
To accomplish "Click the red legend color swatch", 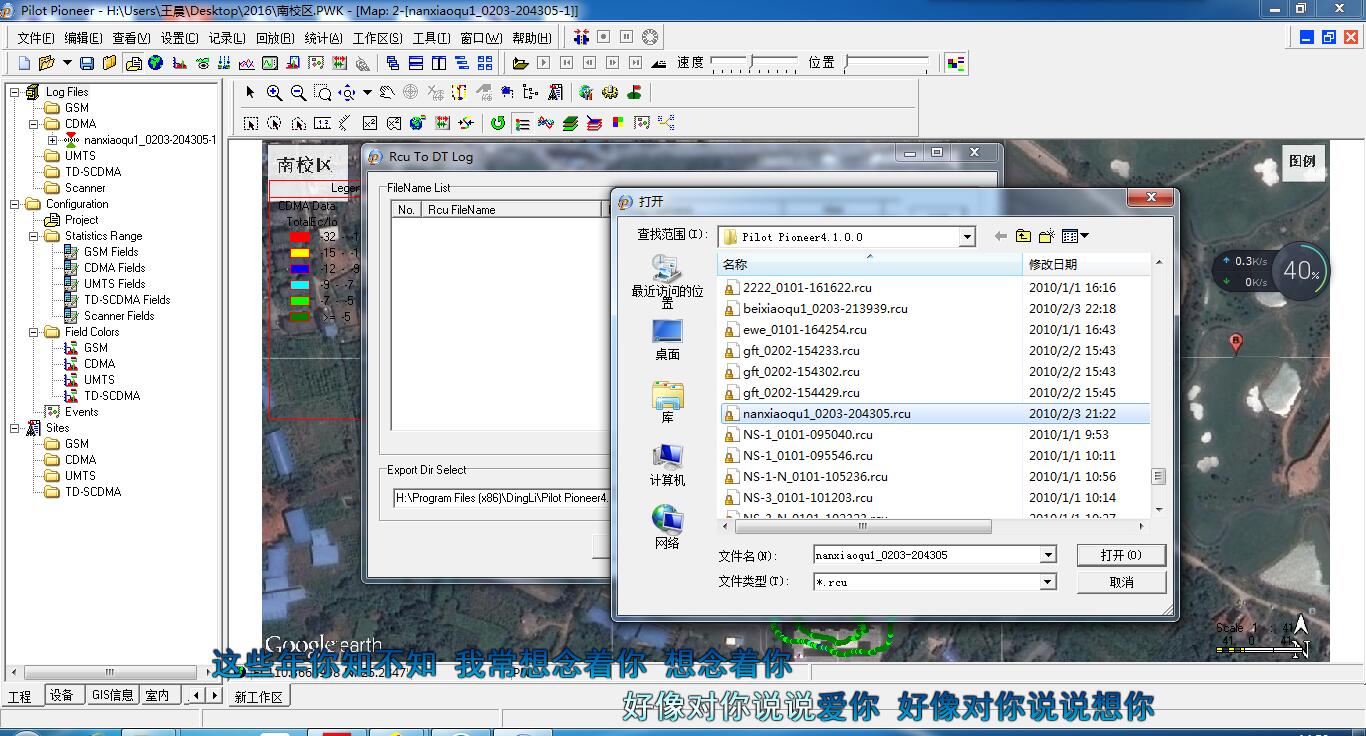I will pyautogui.click(x=299, y=237).
